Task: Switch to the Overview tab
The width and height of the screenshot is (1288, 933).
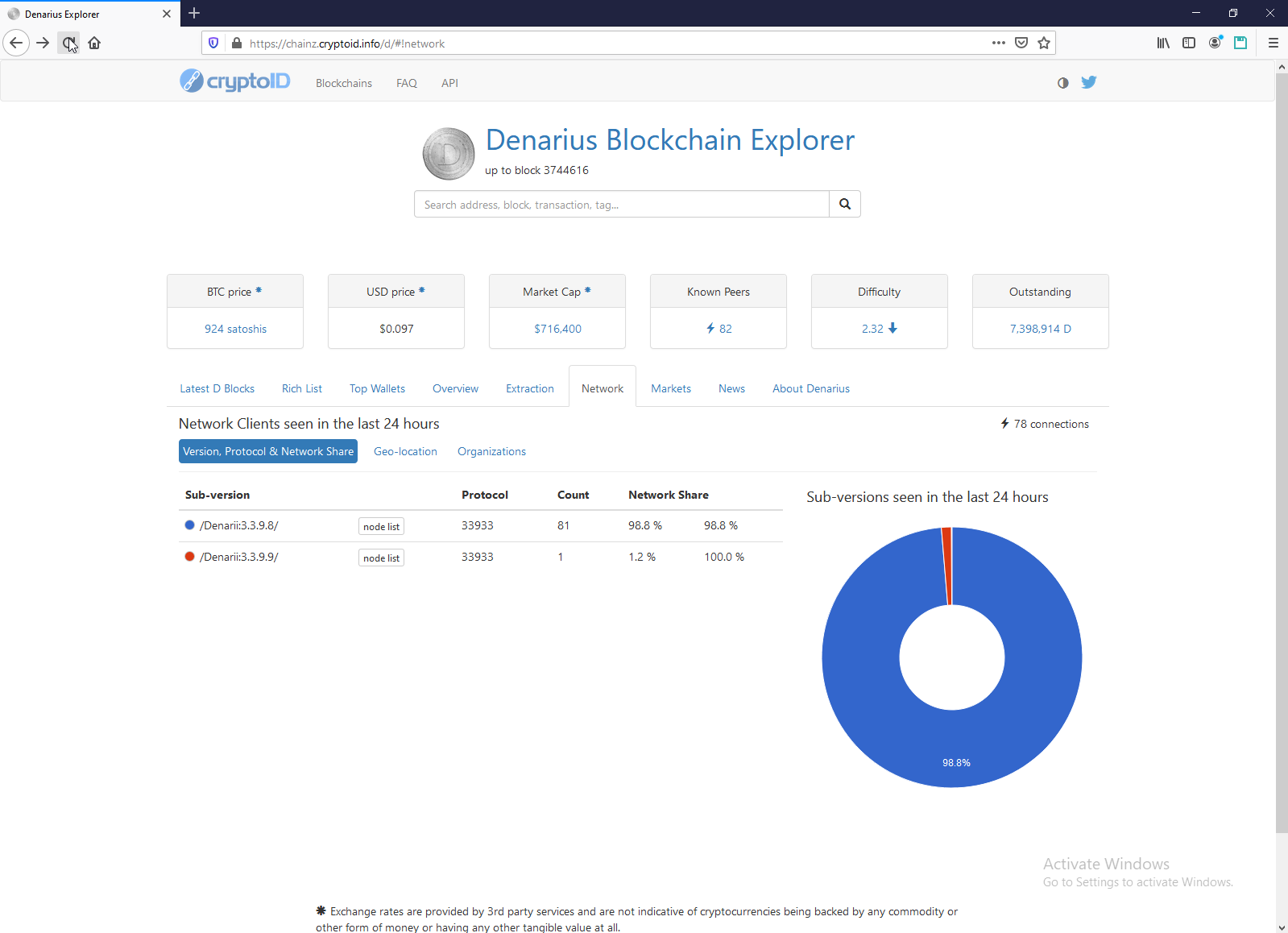Action: coord(455,388)
